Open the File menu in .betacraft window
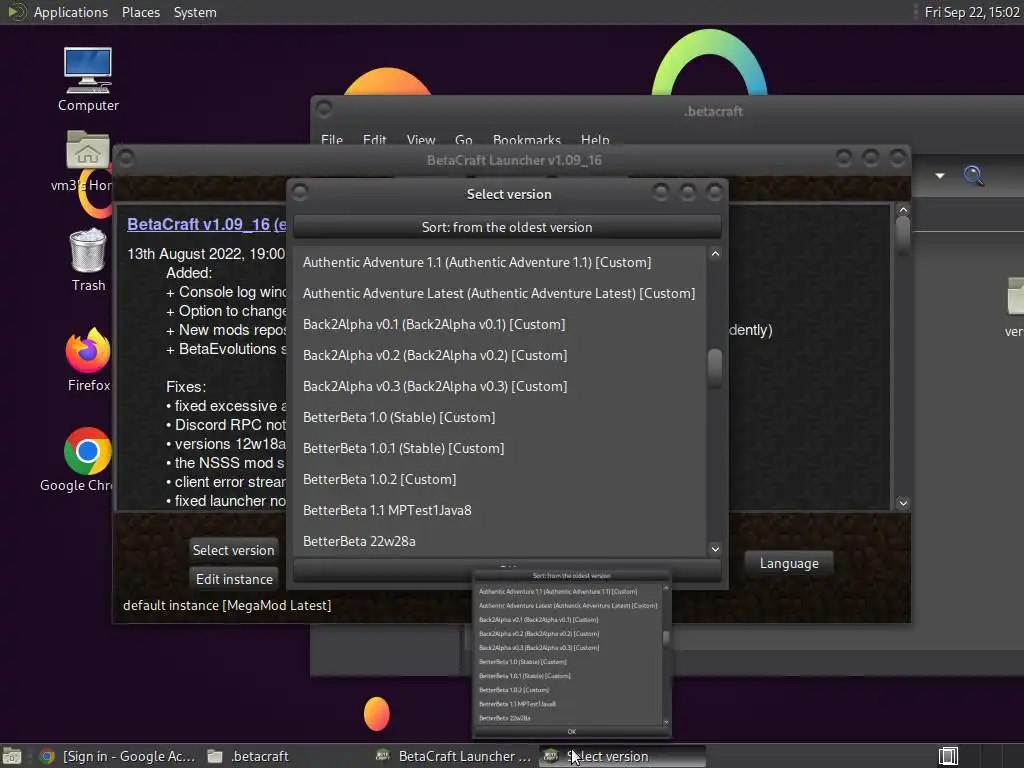Image resolution: width=1024 pixels, height=768 pixels. [332, 140]
